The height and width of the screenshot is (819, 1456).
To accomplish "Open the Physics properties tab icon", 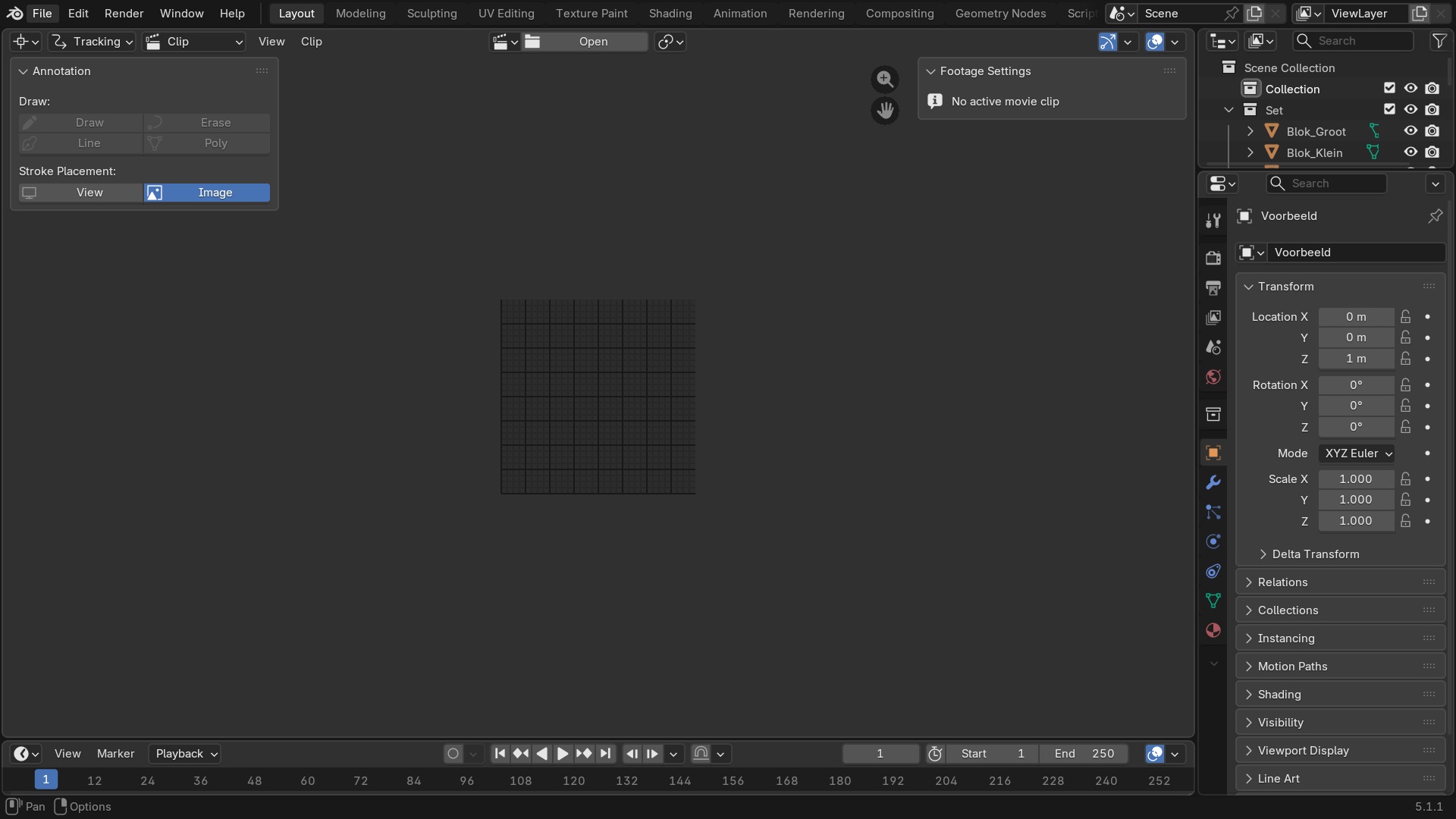I will [x=1213, y=541].
